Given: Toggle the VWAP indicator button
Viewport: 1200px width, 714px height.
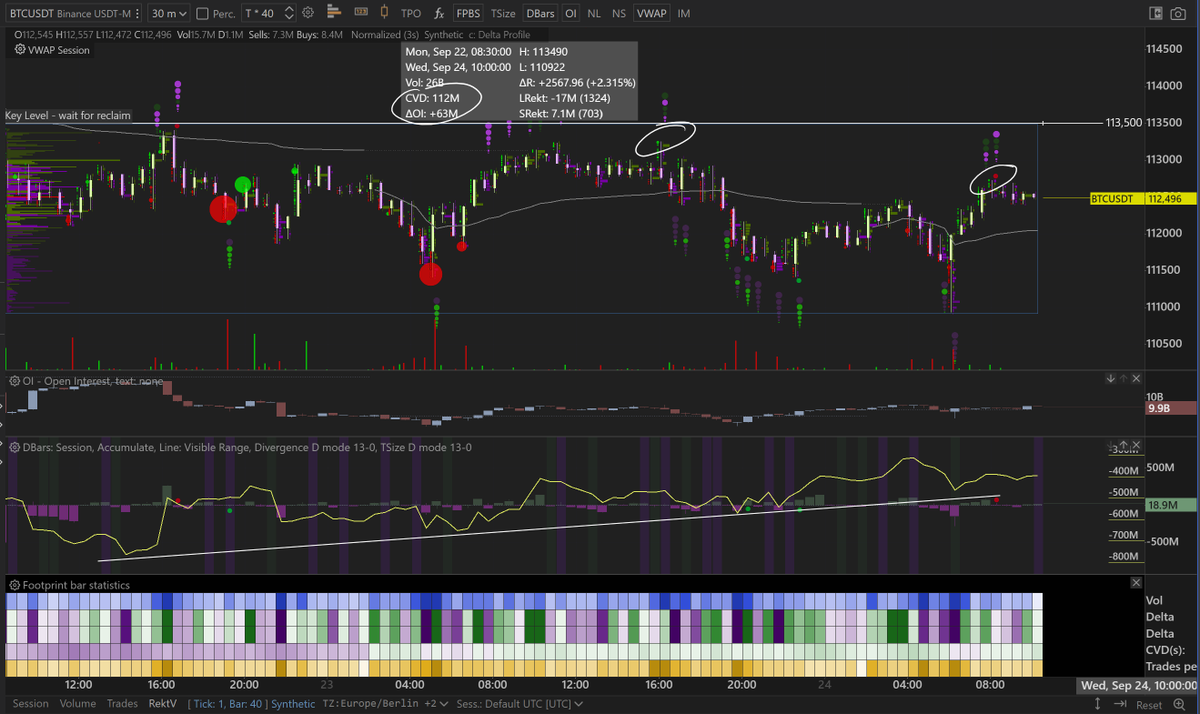Looking at the screenshot, I should pyautogui.click(x=651, y=13).
